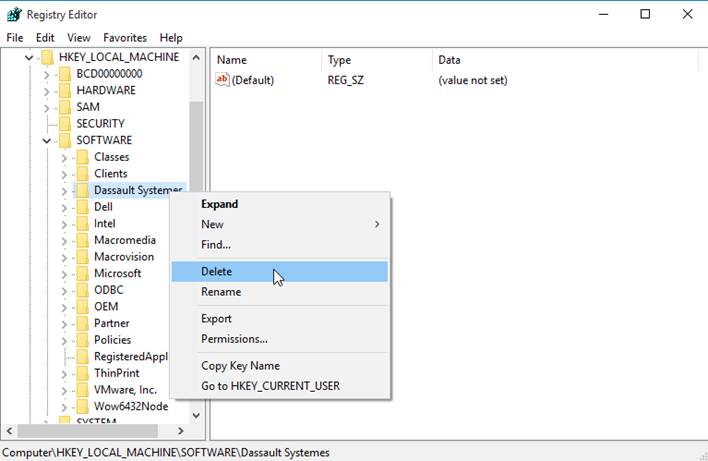Click tree scrollbar down arrow
This screenshot has height=461, width=708.
point(196,415)
